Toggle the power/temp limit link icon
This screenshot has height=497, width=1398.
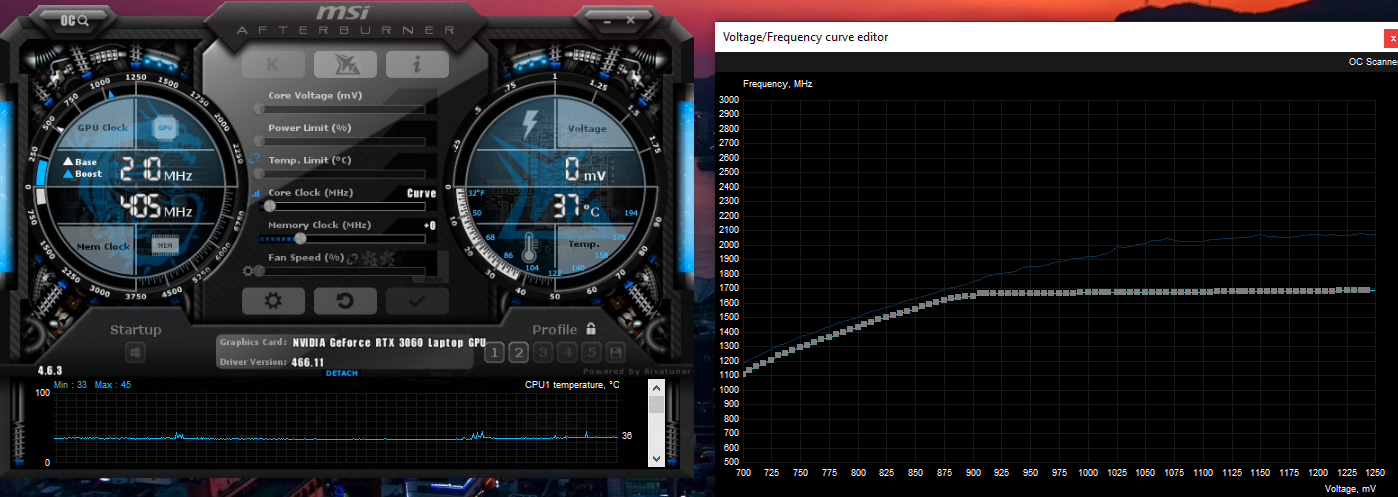pos(256,158)
